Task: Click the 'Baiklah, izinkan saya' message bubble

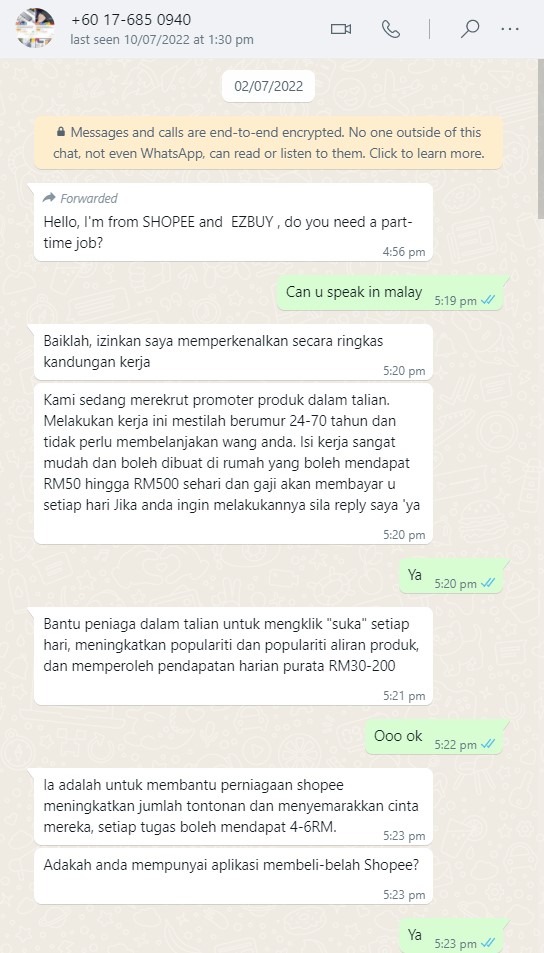Action: [x=233, y=351]
